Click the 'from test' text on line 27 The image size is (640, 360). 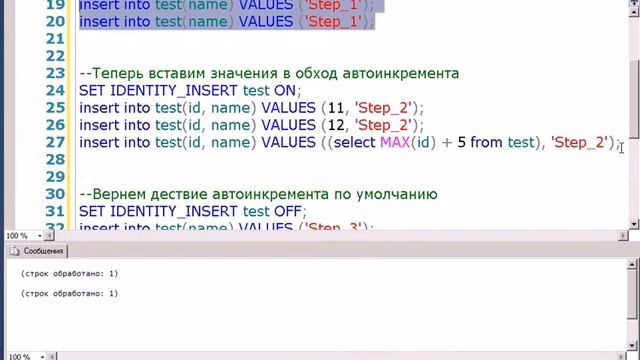pos(502,142)
